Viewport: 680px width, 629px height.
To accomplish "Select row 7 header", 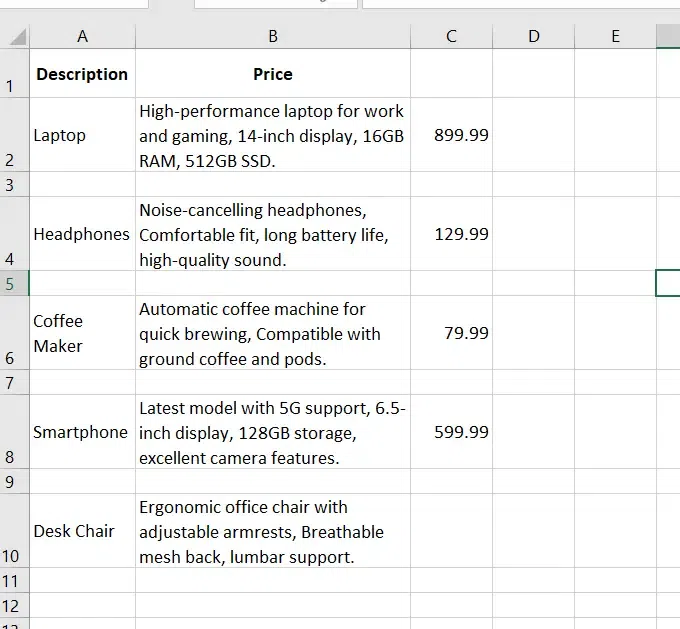I will pos(14,382).
